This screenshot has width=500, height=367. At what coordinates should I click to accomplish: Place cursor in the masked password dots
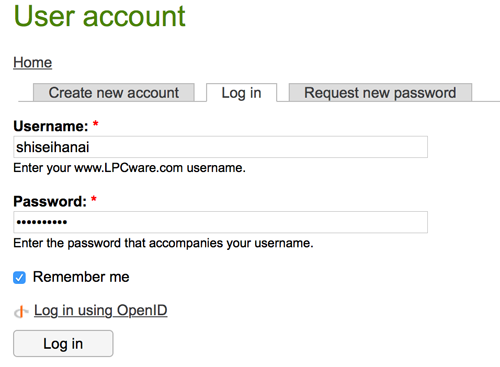(x=42, y=222)
